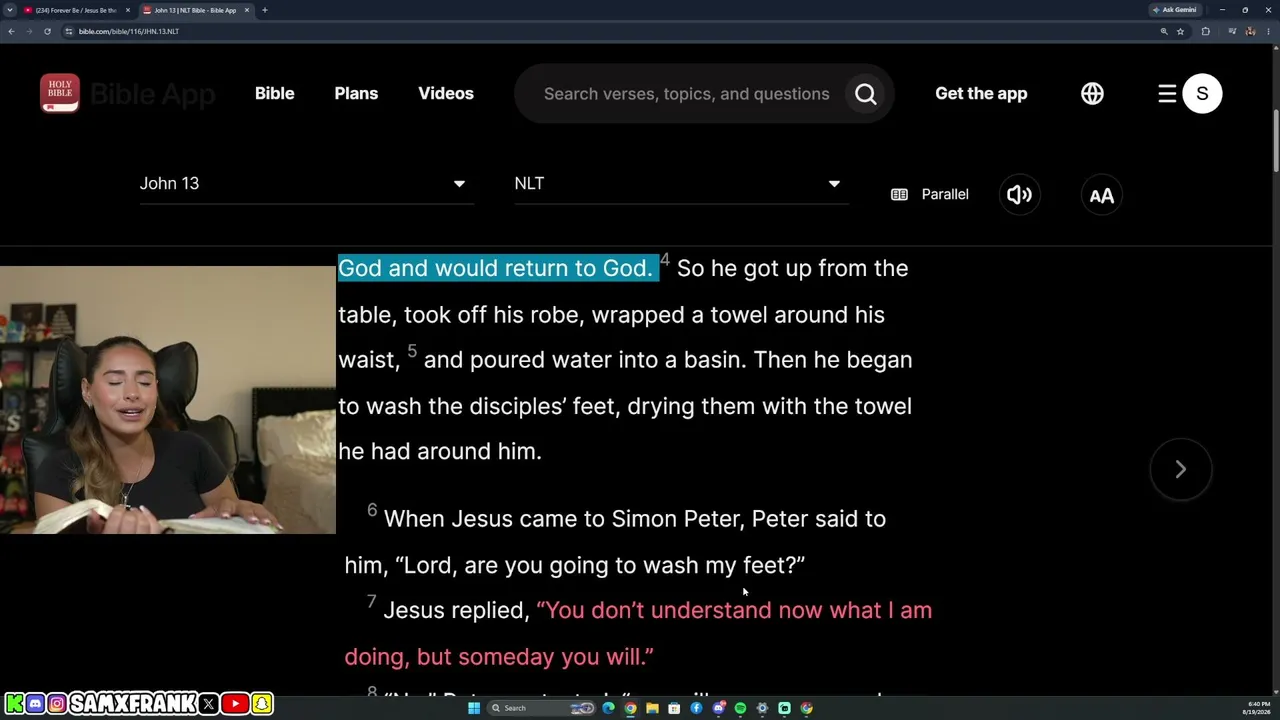The image size is (1280, 720).
Task: Click the Get the app link
Action: 981,93
